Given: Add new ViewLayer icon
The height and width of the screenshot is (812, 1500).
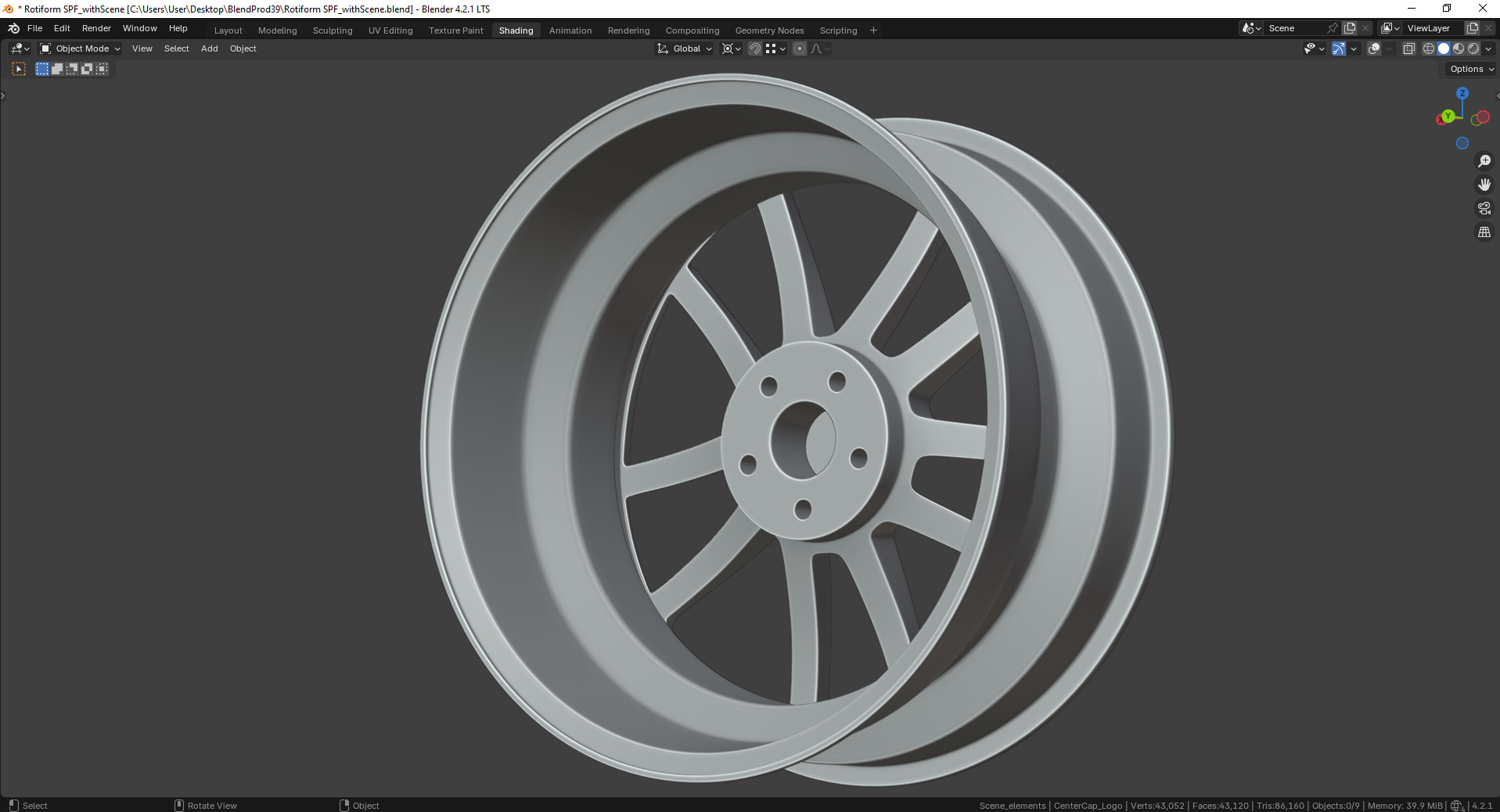Looking at the screenshot, I should [1472, 28].
